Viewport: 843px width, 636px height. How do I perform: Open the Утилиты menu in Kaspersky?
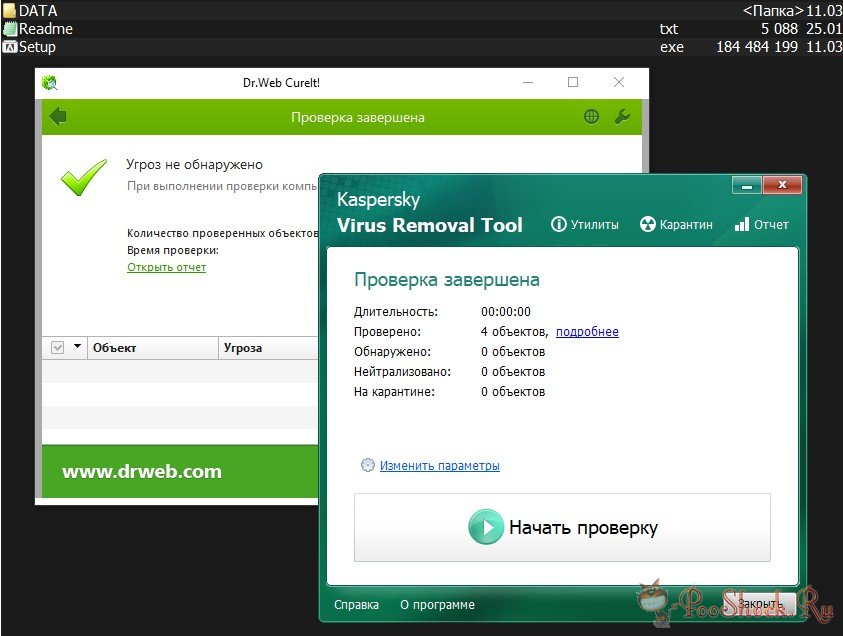pos(584,225)
